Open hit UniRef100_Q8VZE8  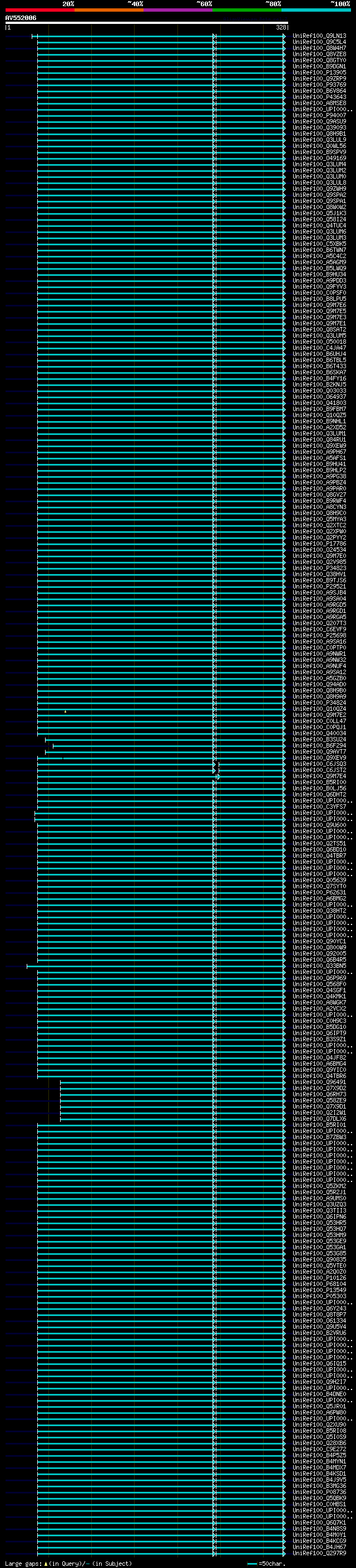point(319,54)
